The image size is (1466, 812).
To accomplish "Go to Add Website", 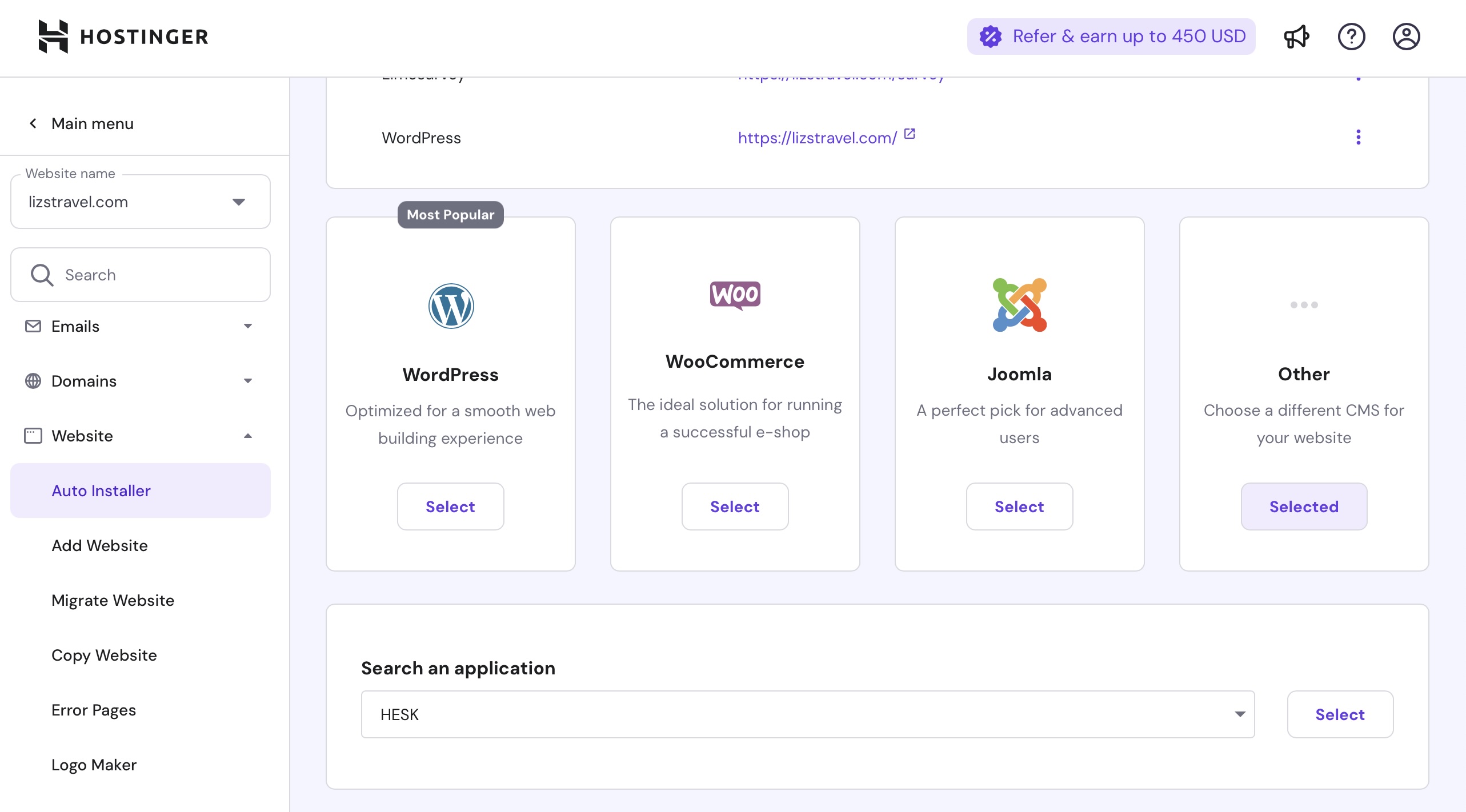I will tap(99, 545).
